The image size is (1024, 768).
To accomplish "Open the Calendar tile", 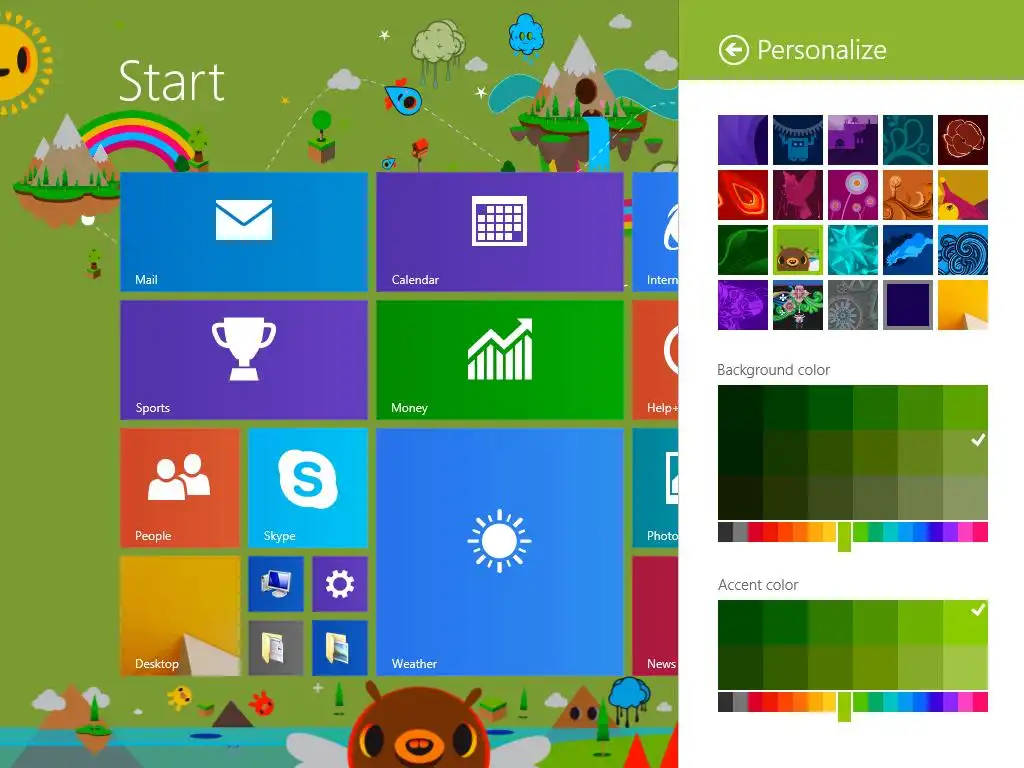I will tap(500, 232).
